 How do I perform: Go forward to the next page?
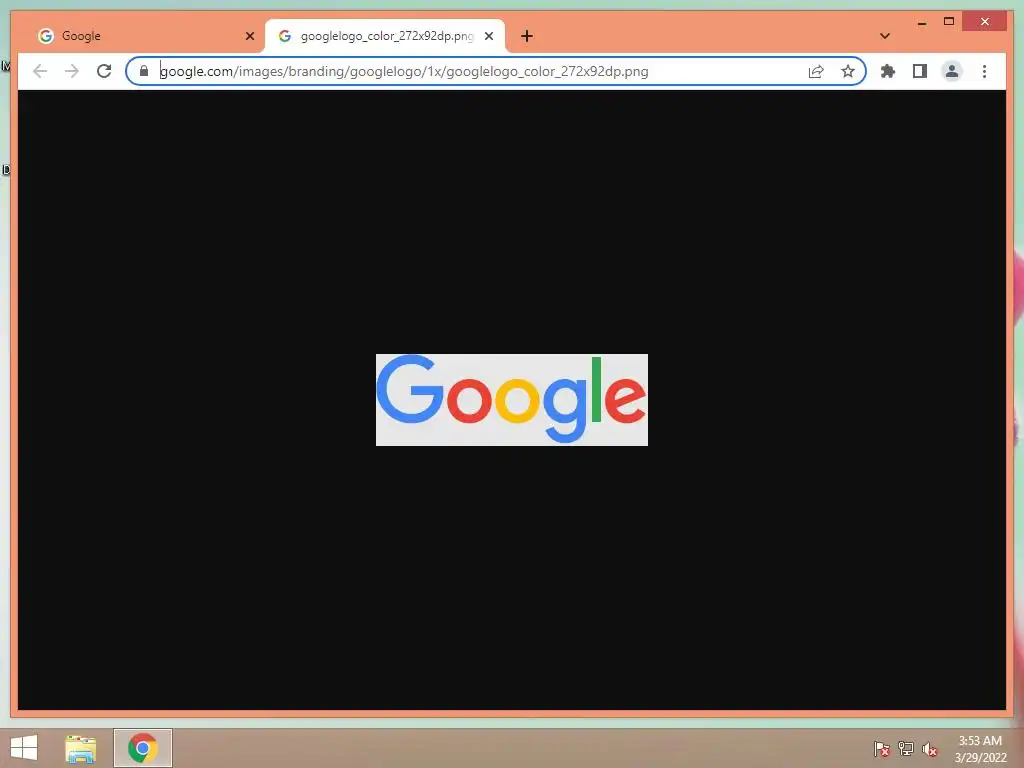[x=72, y=71]
